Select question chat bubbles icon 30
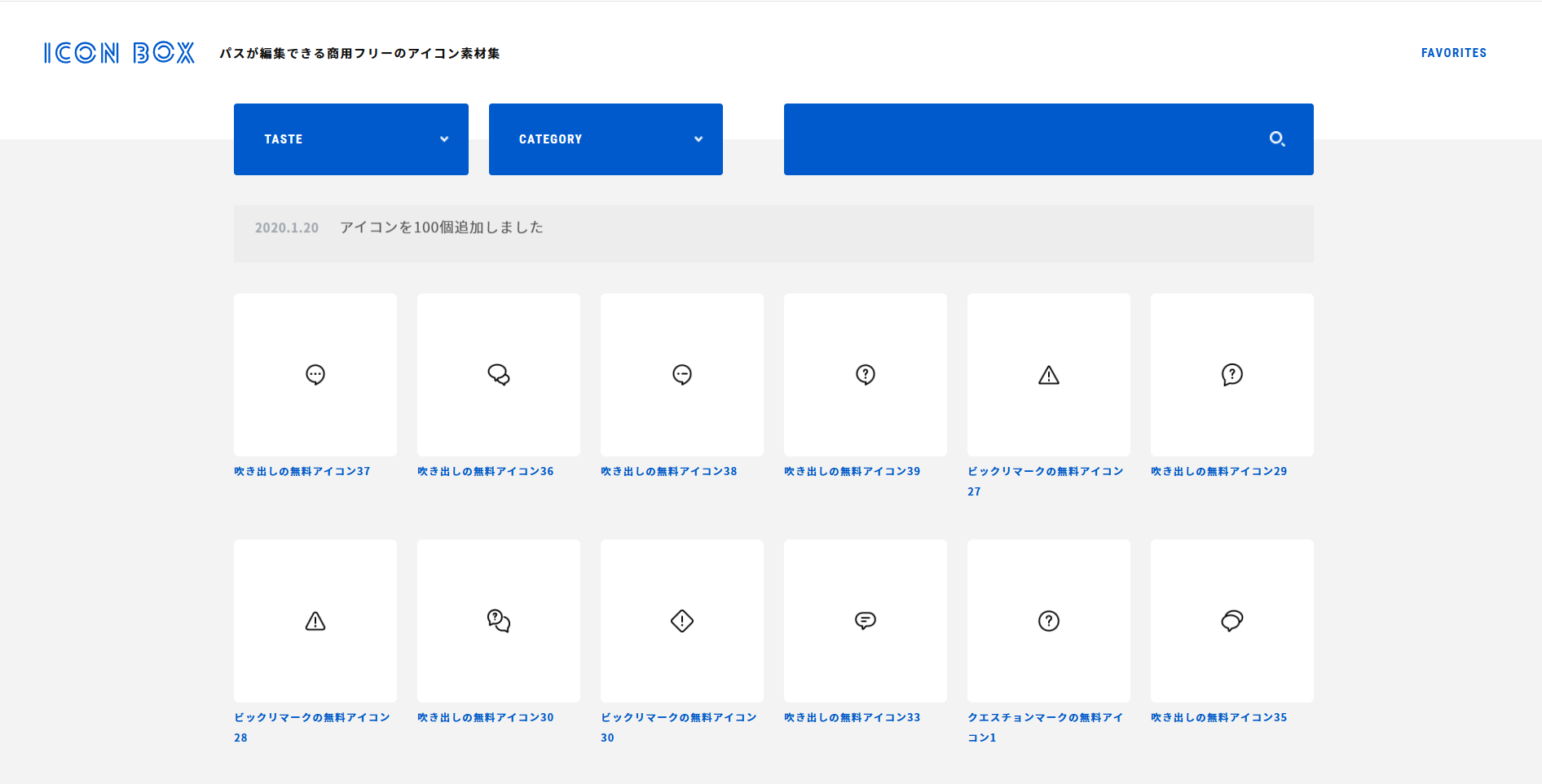Viewport: 1542px width, 784px height. point(499,621)
